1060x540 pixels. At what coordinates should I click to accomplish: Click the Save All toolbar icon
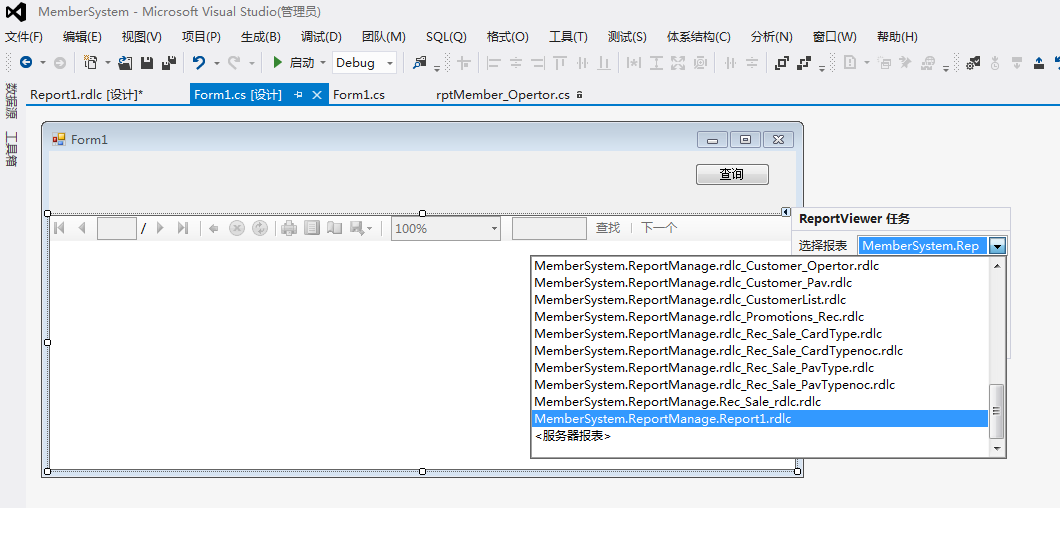(x=169, y=63)
